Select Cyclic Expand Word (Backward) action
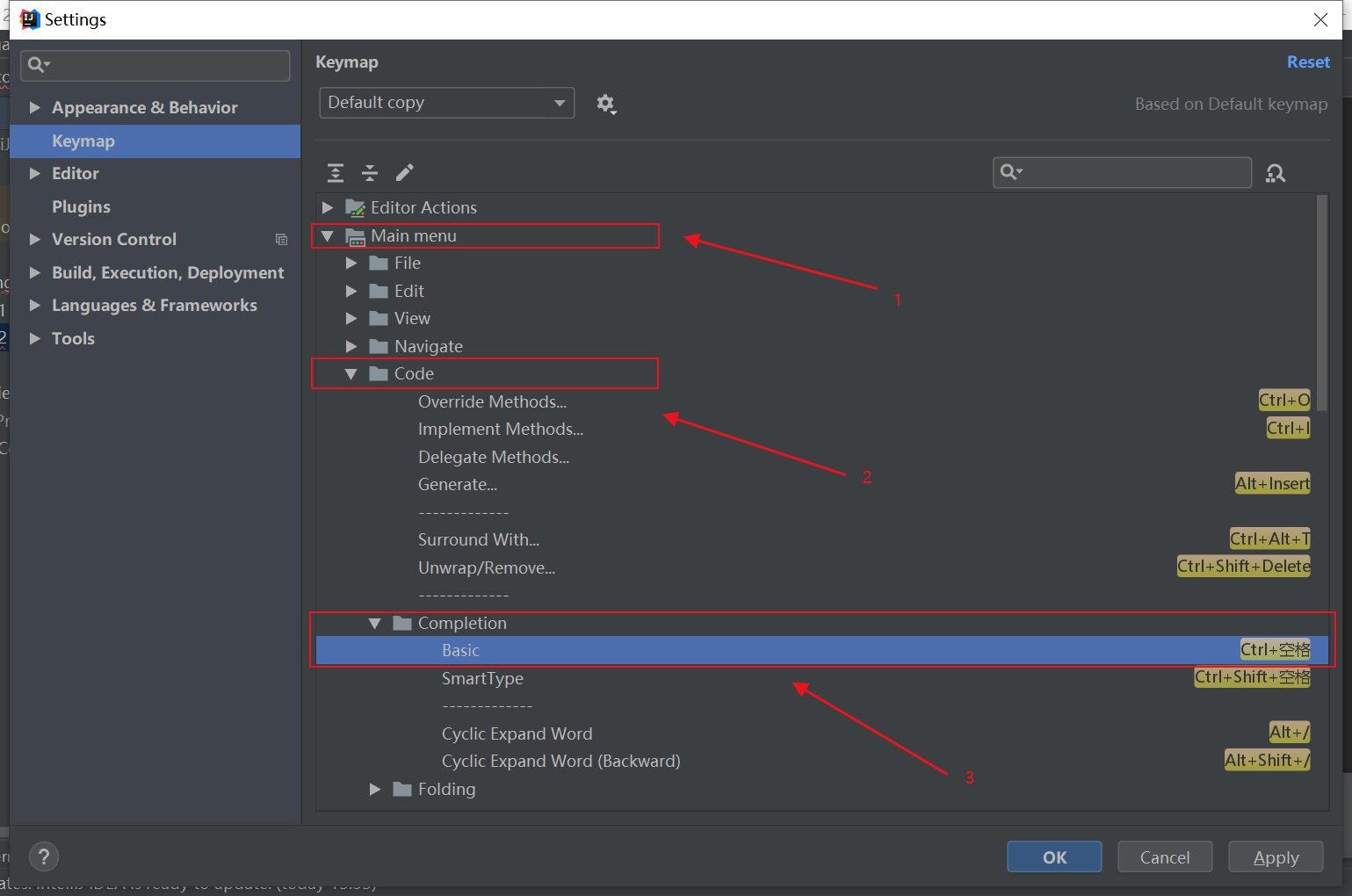The width and height of the screenshot is (1352, 896). coord(560,762)
